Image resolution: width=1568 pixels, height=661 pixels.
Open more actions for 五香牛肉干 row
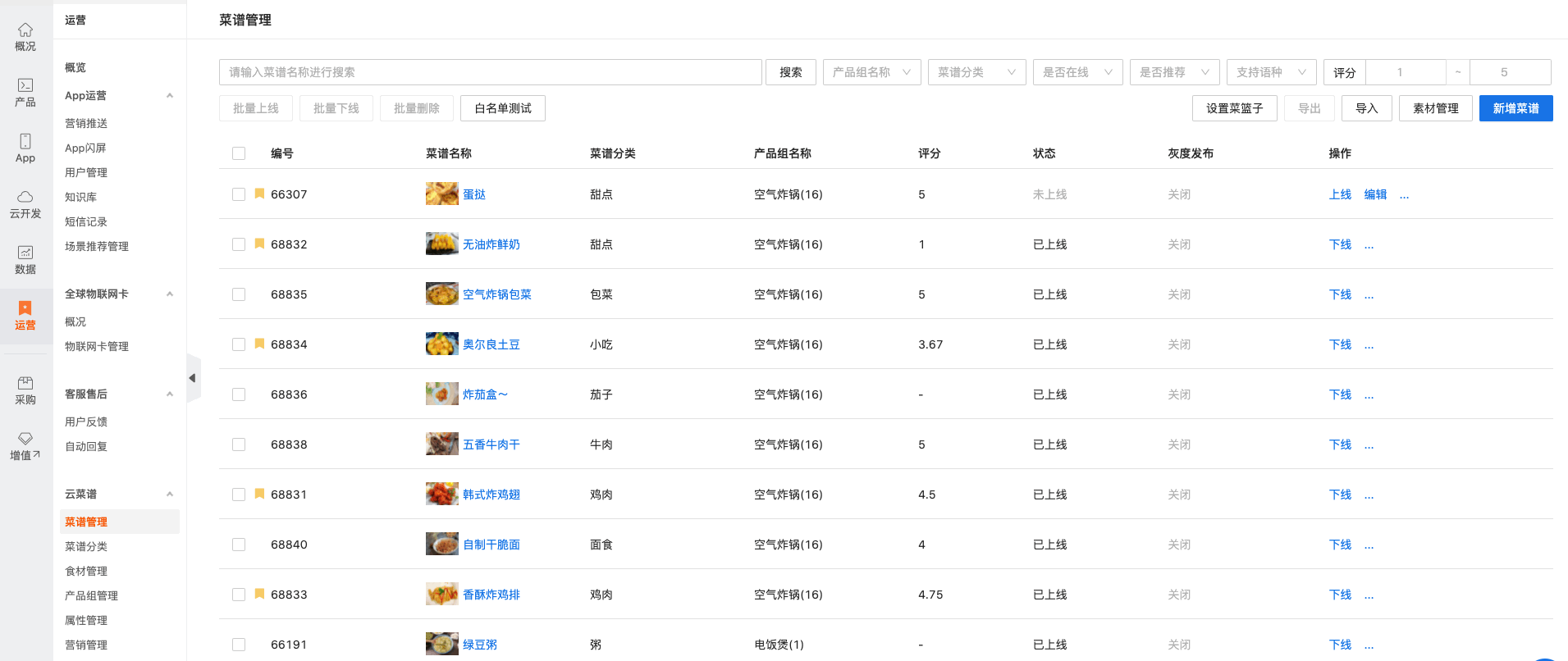click(1369, 445)
